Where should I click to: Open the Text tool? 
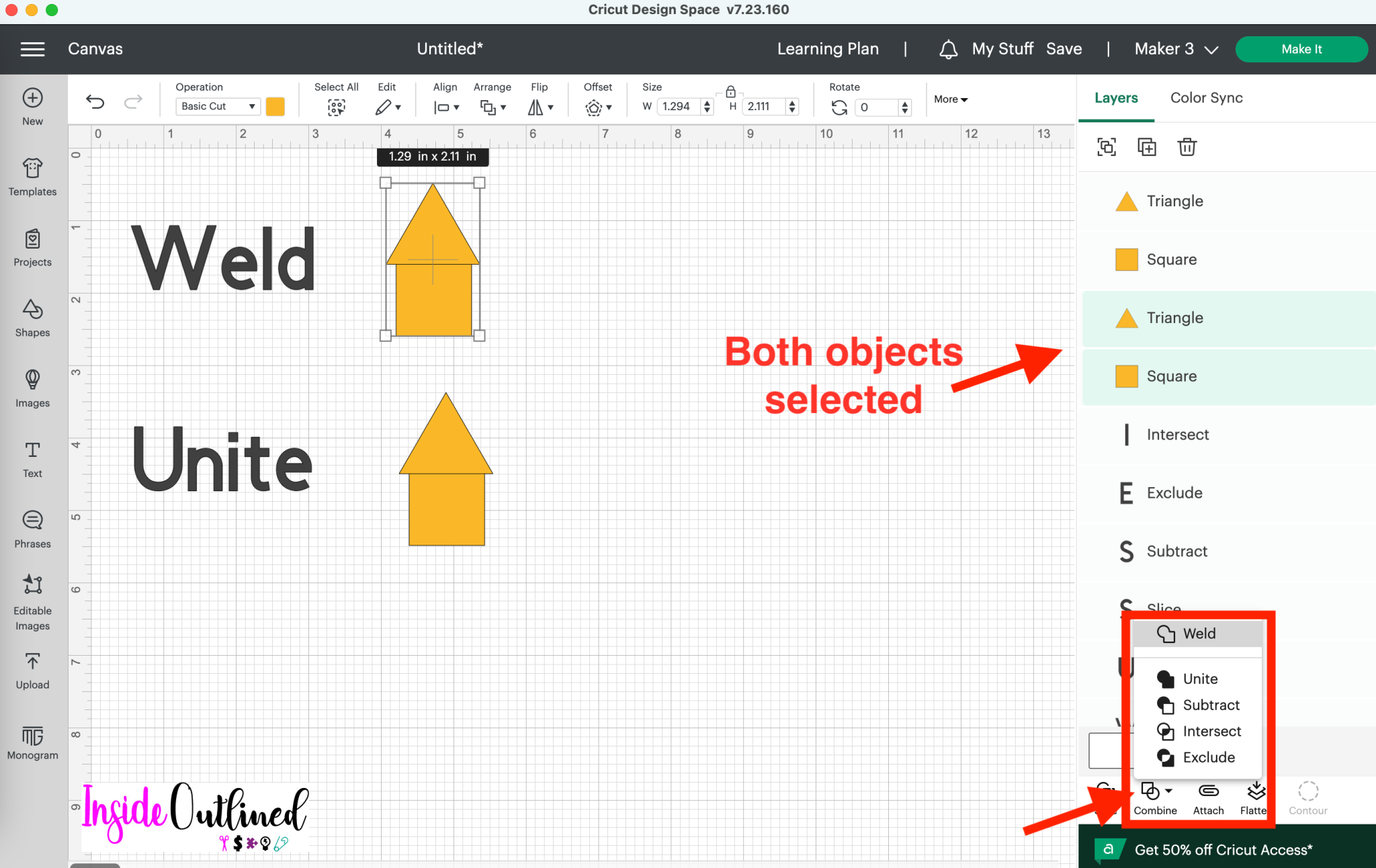pos(32,457)
